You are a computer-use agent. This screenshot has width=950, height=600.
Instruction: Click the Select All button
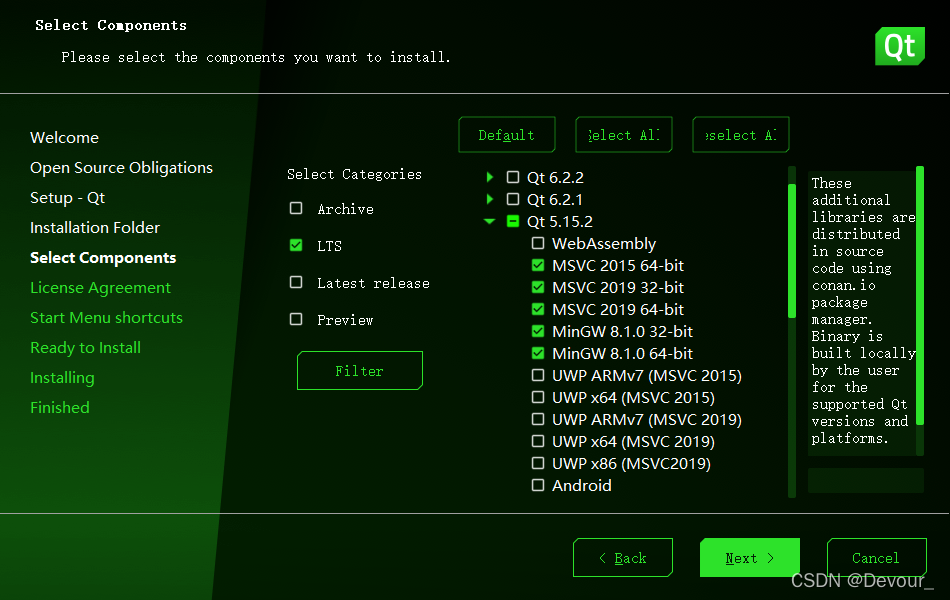[x=623, y=135]
